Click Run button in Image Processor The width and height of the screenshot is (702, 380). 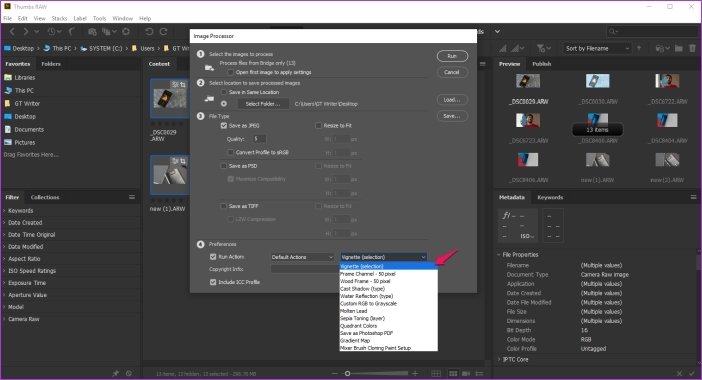coord(452,56)
